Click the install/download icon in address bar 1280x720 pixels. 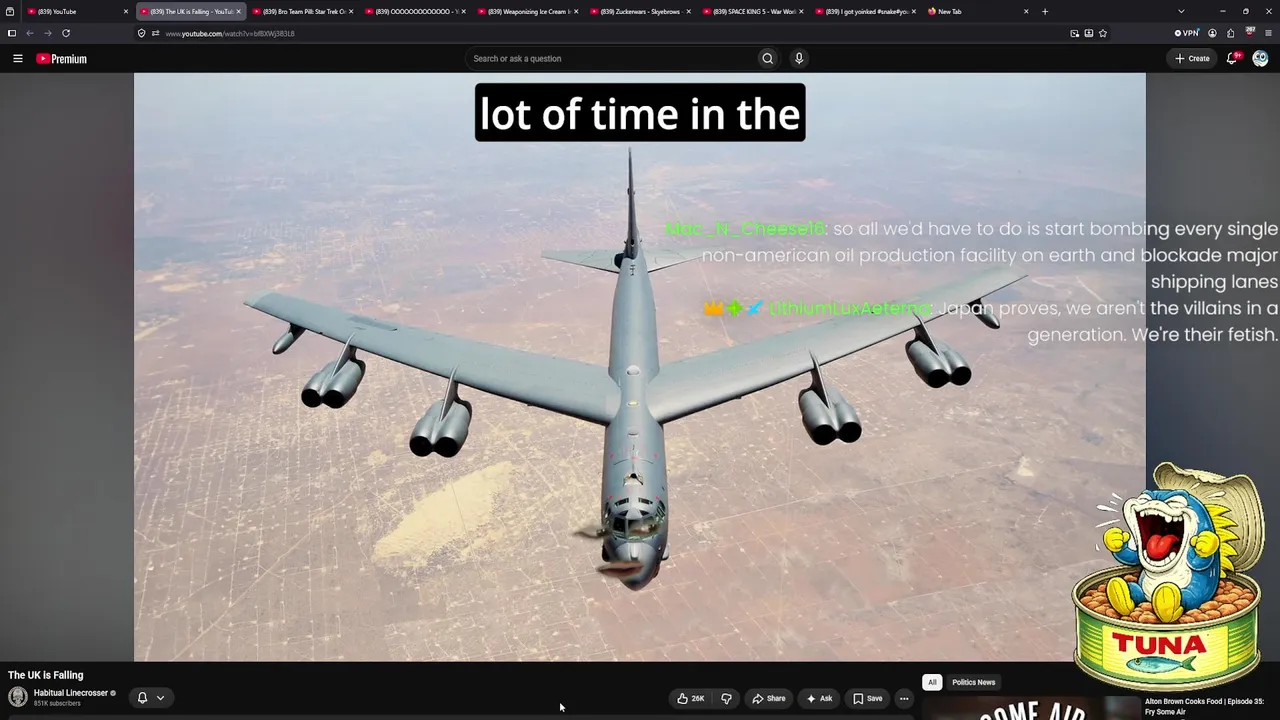1089,33
